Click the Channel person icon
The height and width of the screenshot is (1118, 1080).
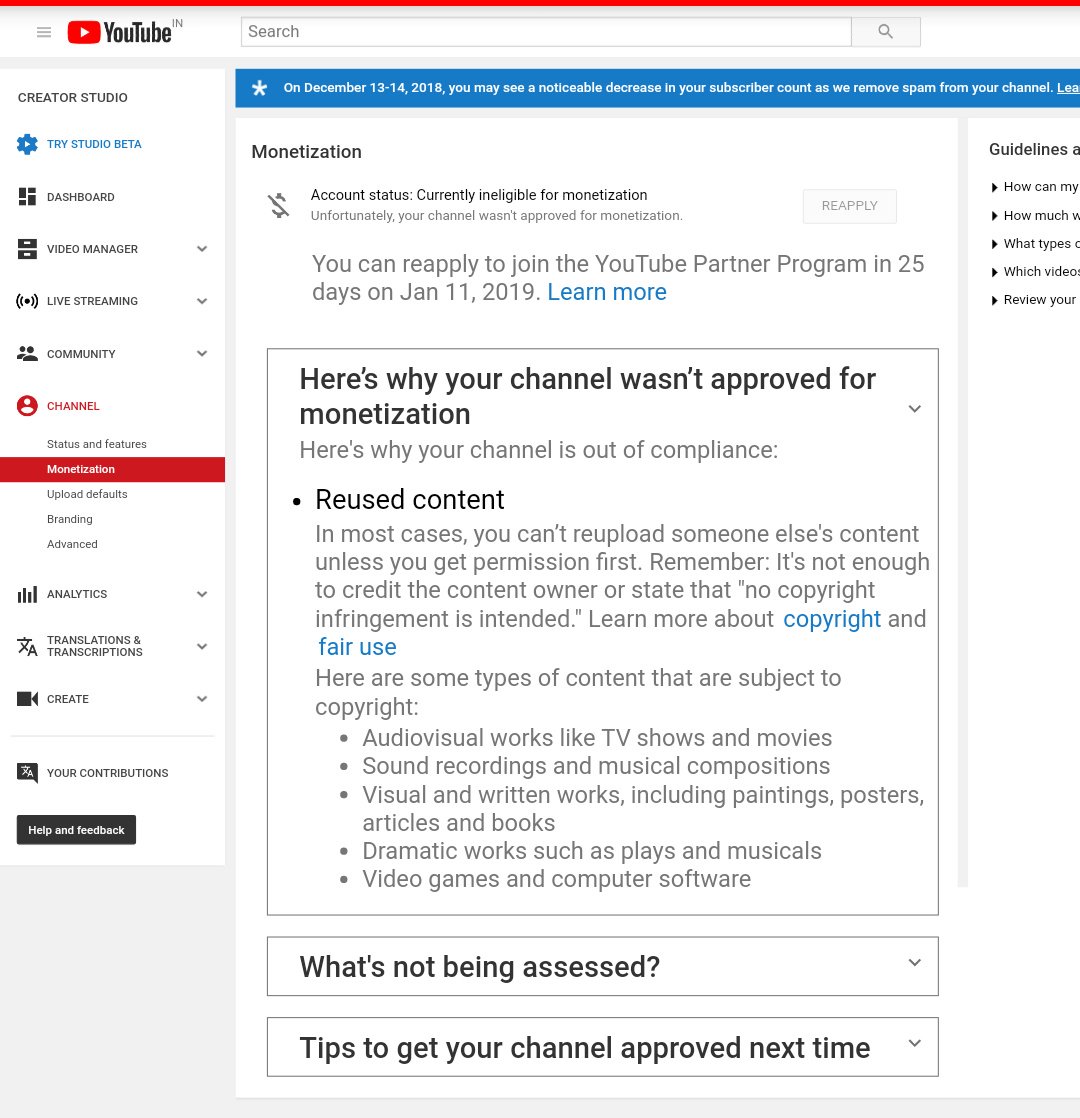[27, 406]
